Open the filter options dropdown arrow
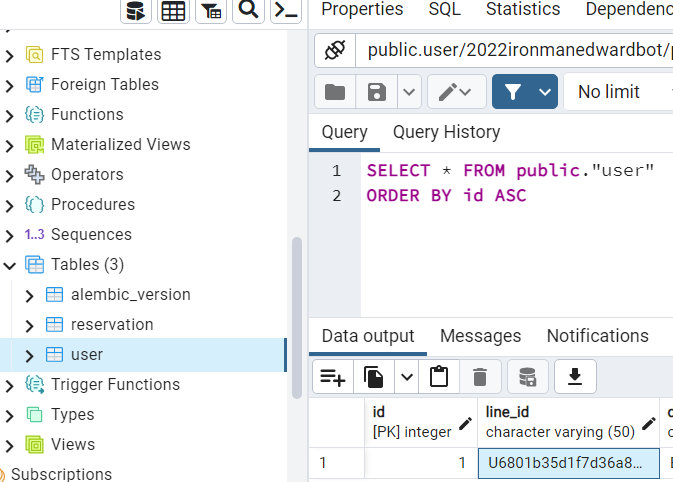 (x=545, y=92)
